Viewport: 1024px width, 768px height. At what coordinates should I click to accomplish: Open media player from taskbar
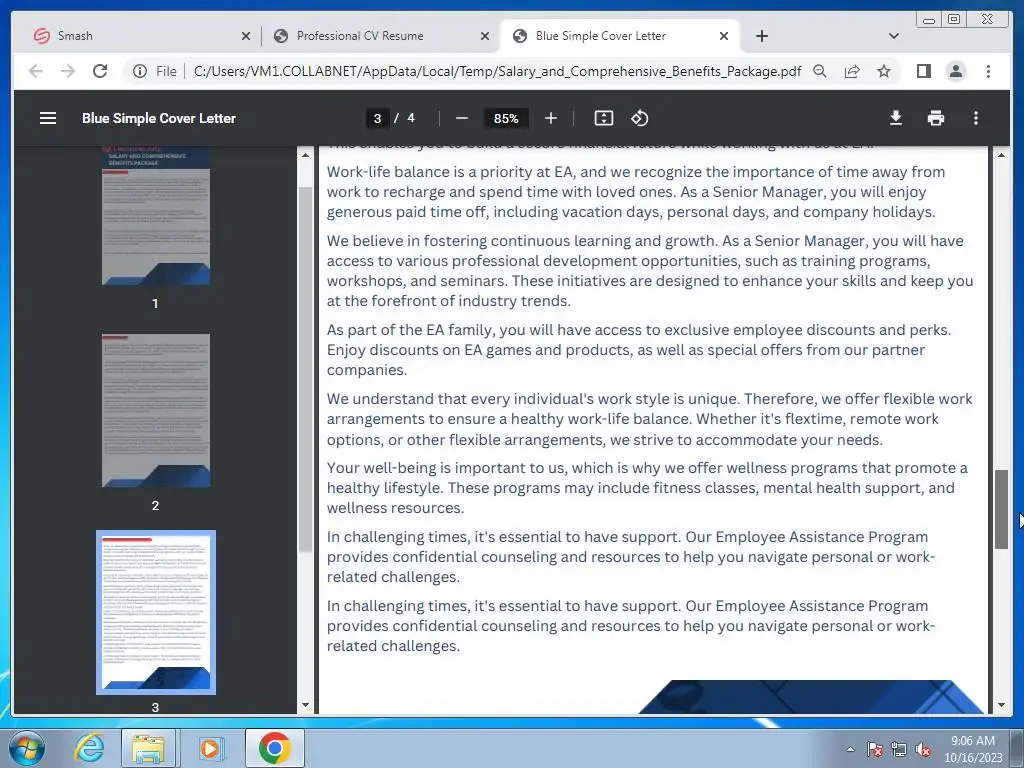coord(210,748)
